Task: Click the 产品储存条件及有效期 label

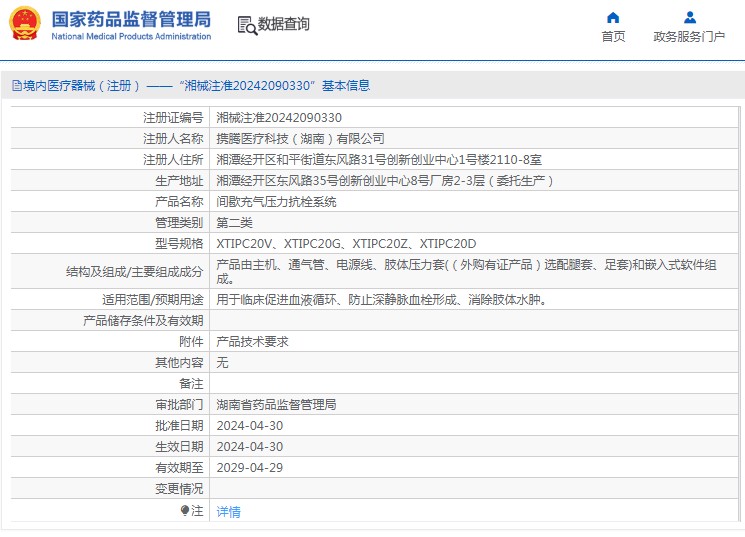Action: (x=143, y=320)
